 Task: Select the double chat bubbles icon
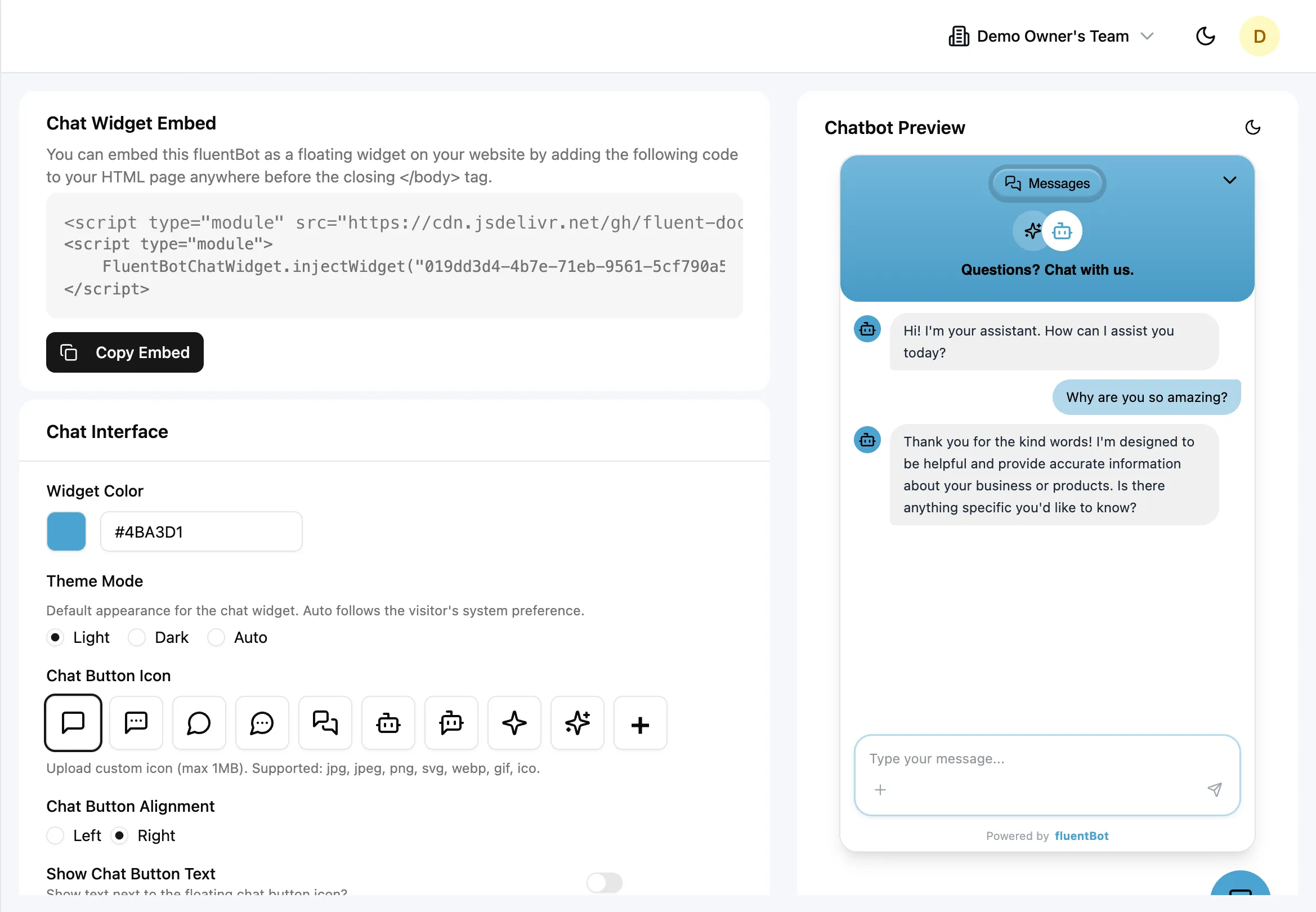[x=325, y=723]
